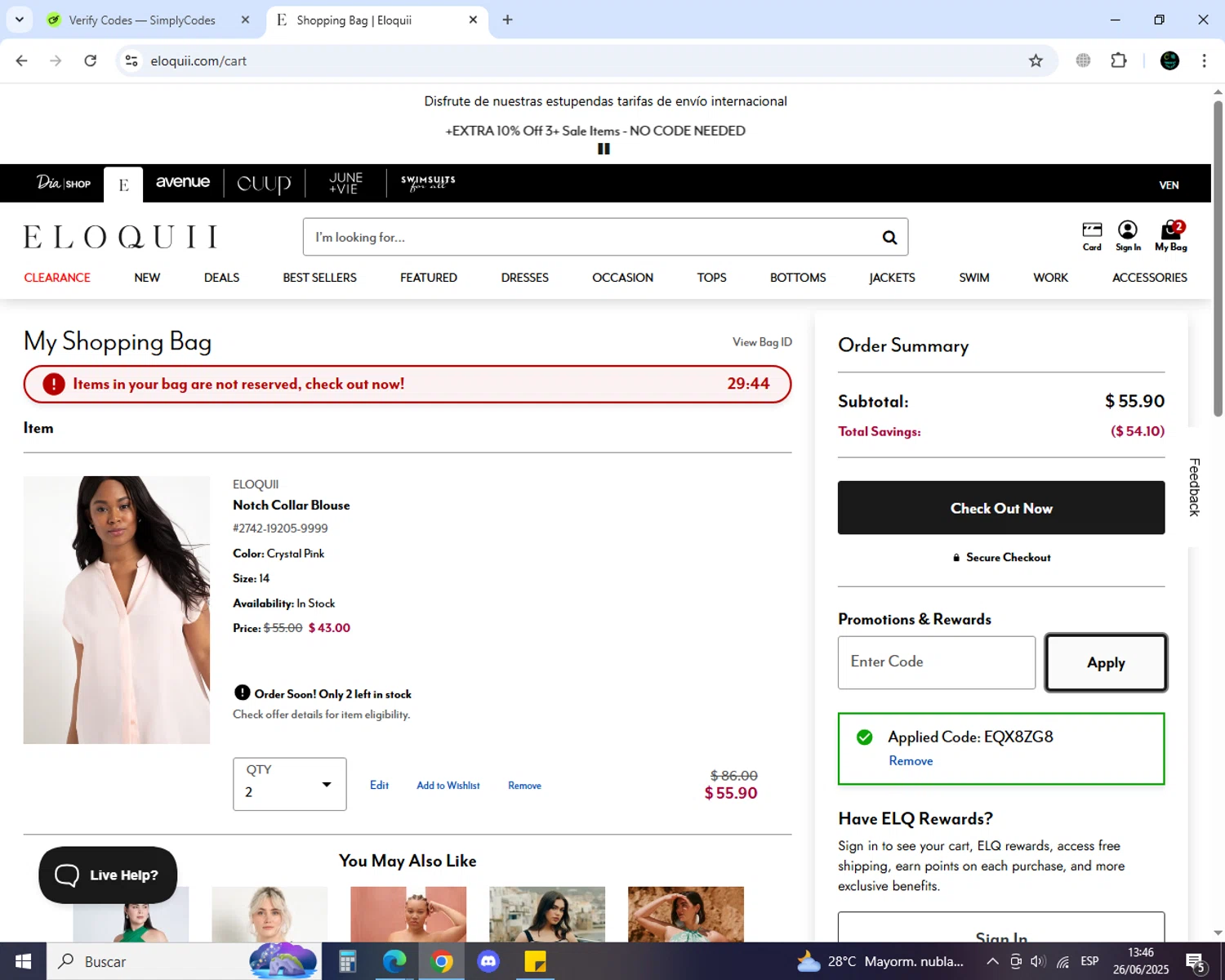Select the Avenue brand logo
The height and width of the screenshot is (980, 1225).
click(x=183, y=182)
